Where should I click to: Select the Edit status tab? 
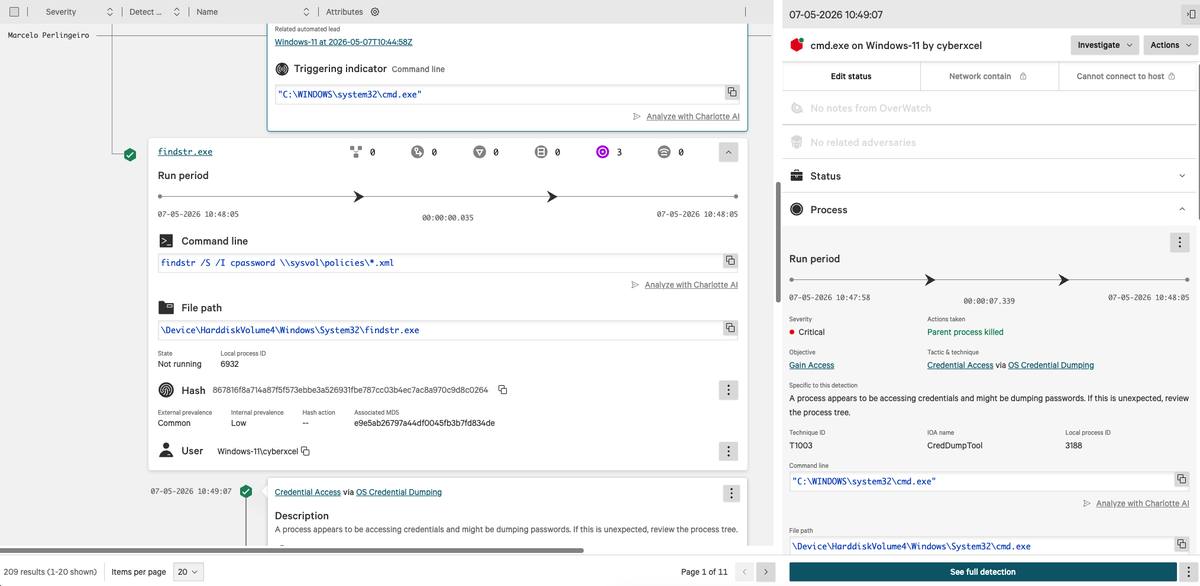(851, 76)
